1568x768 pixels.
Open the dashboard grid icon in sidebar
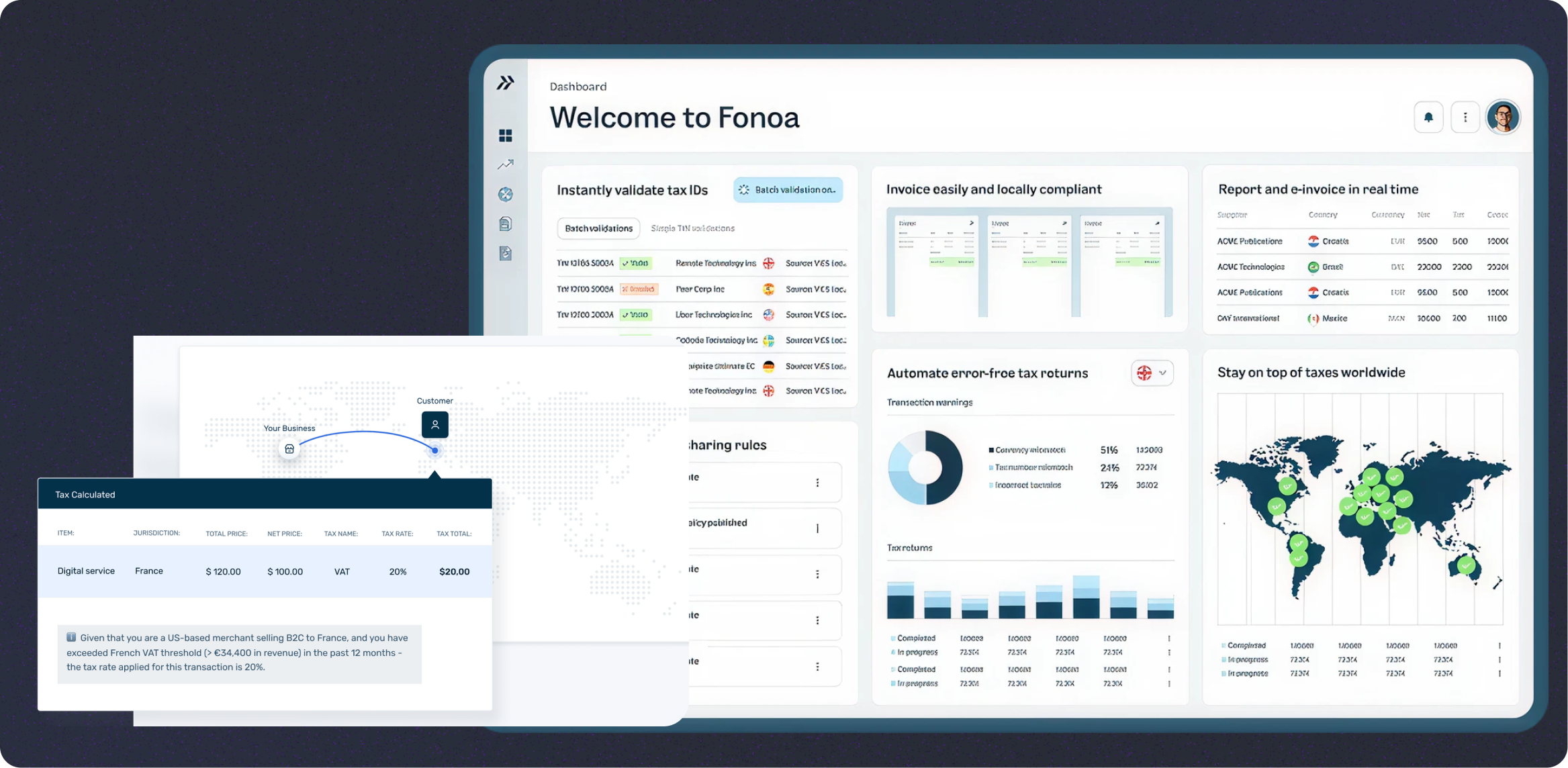[506, 136]
